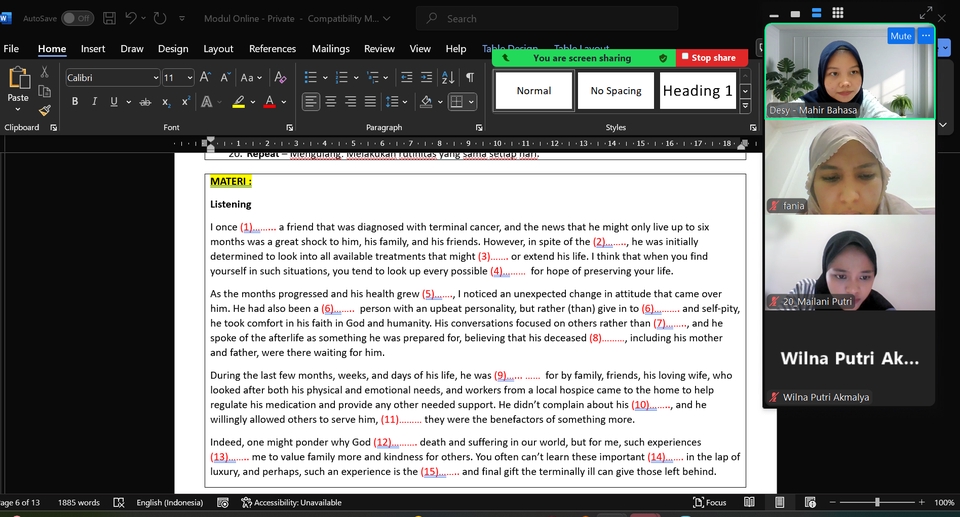
Task: Open Customize Quick Access Toolbar dropdown
Action: (182, 19)
